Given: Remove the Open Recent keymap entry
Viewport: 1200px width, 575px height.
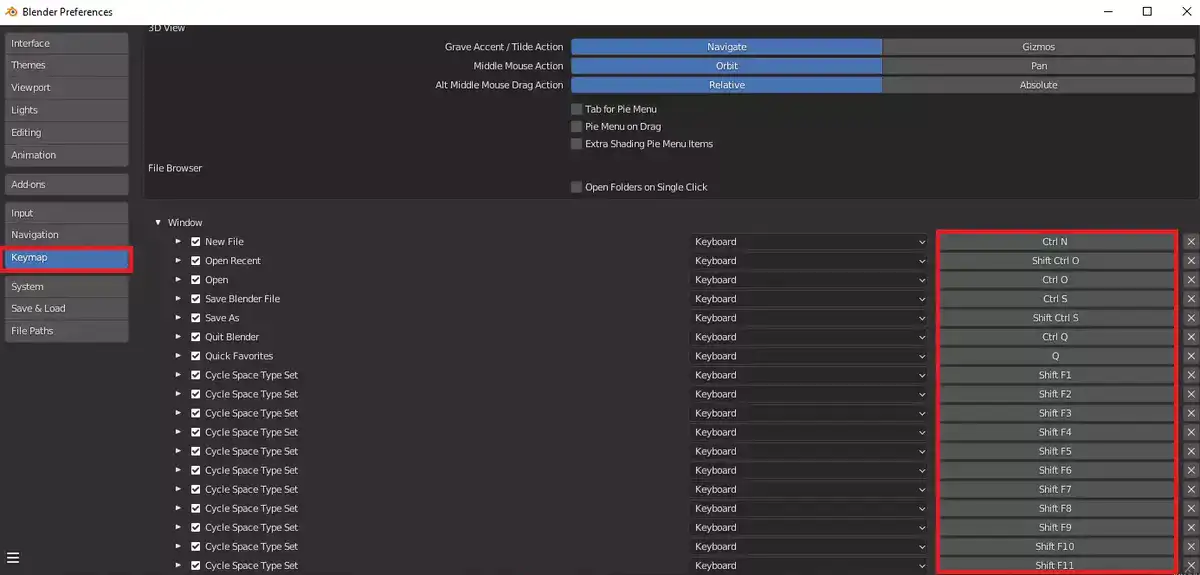Looking at the screenshot, I should click(1190, 261).
